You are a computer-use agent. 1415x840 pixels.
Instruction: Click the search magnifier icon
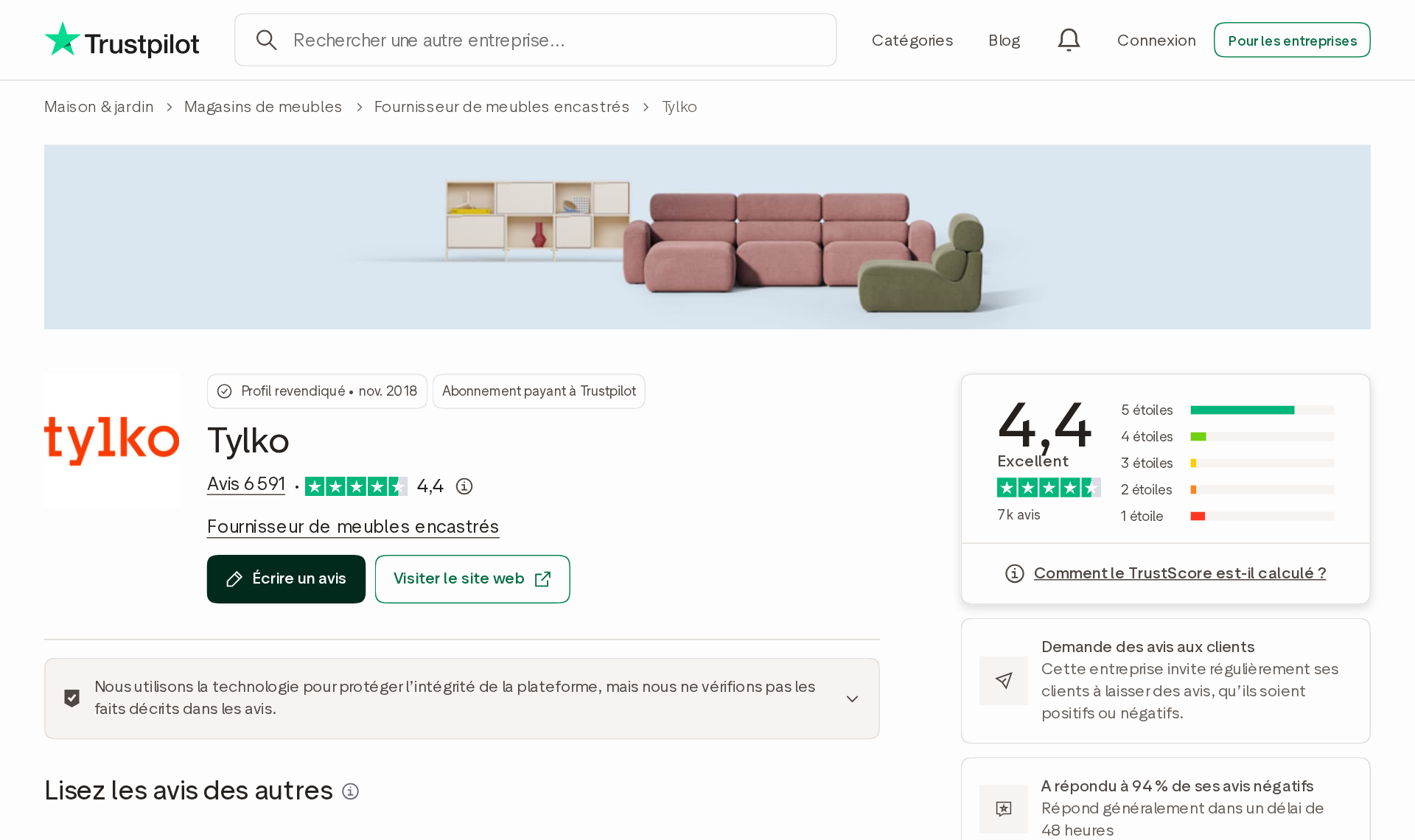point(266,40)
